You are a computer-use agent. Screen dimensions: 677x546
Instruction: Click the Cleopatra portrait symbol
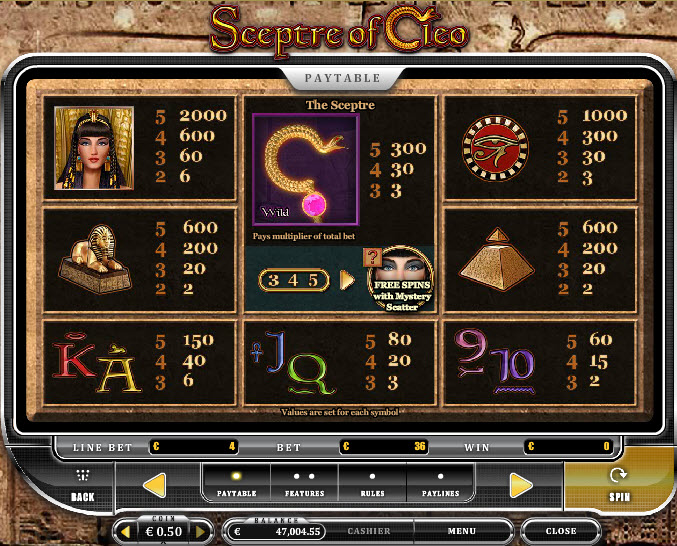click(94, 148)
